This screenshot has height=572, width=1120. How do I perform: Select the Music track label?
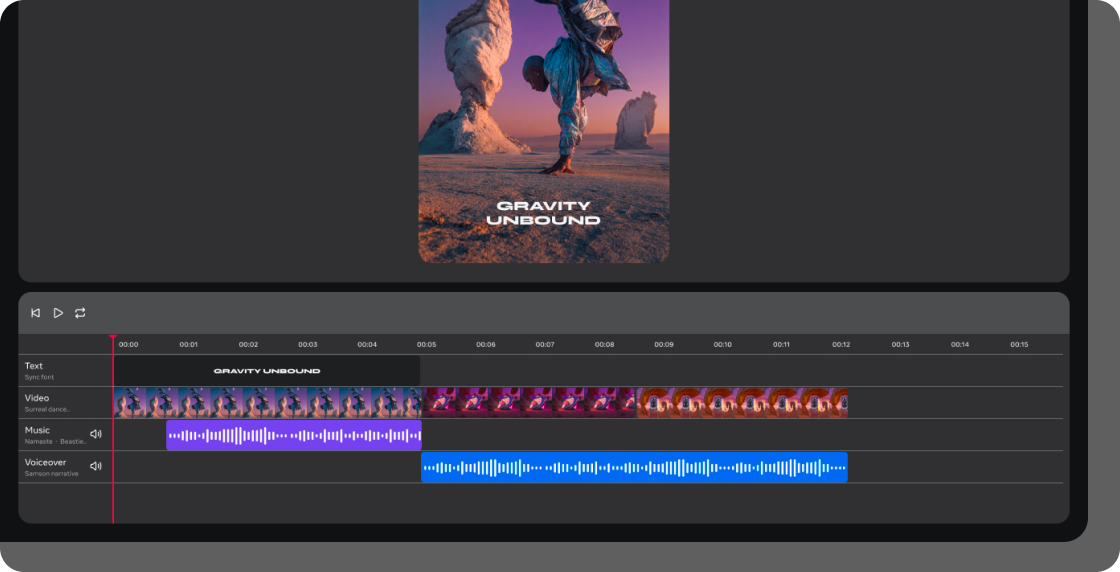37,430
